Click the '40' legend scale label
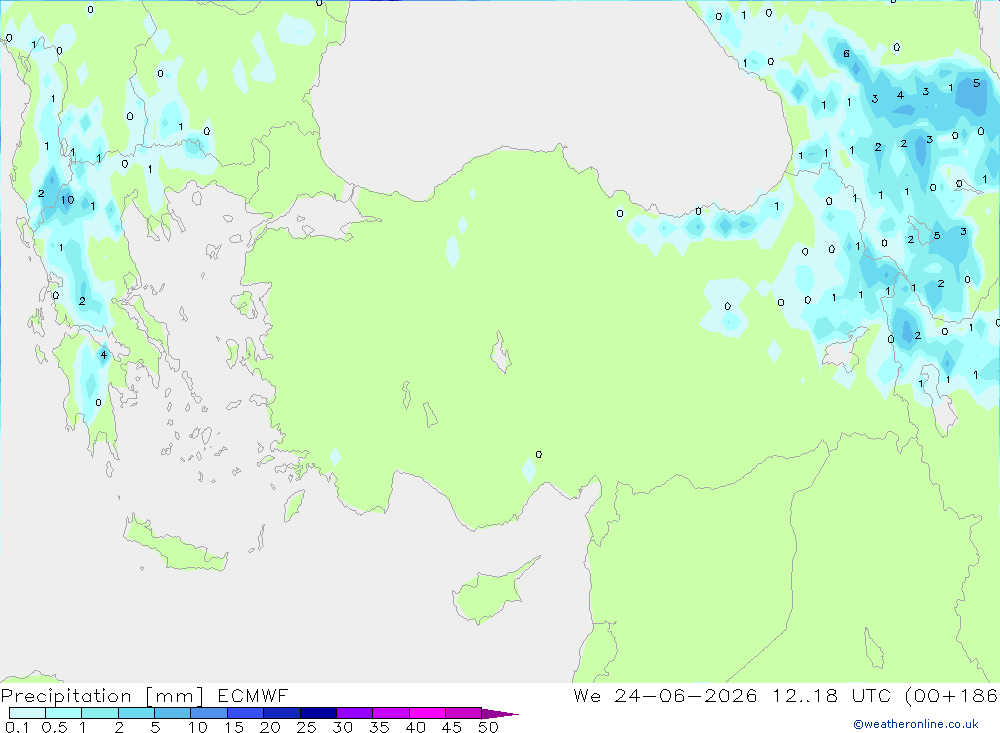The width and height of the screenshot is (1000, 733). (x=416, y=727)
